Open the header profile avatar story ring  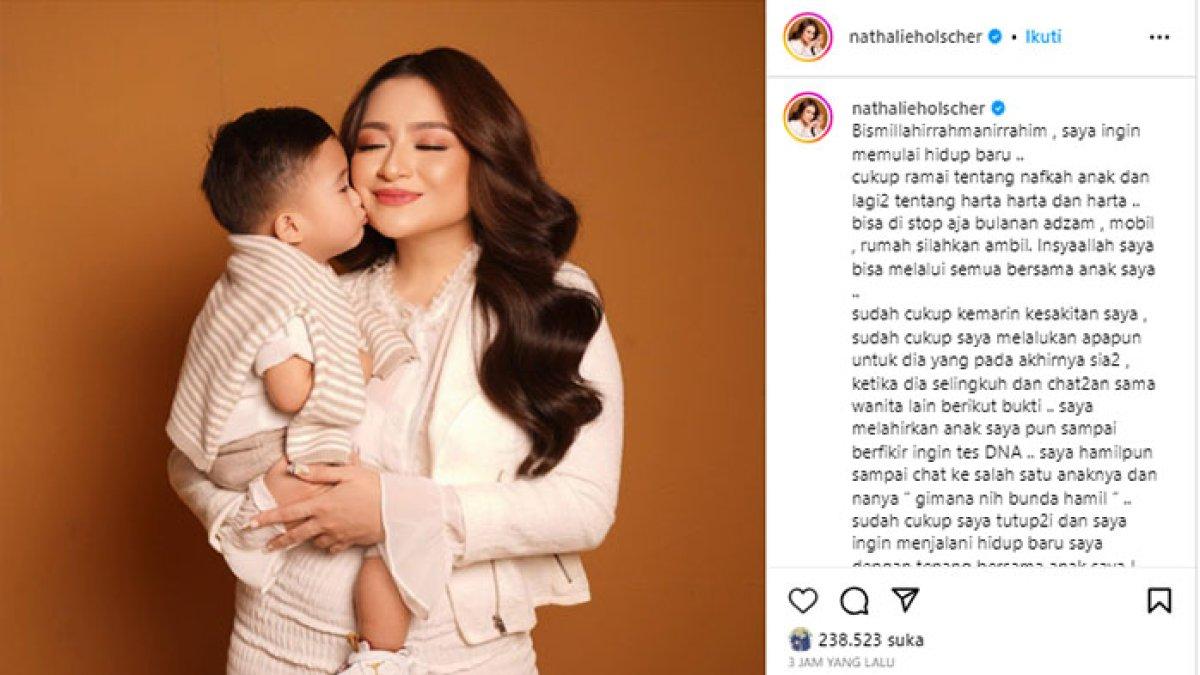[808, 37]
